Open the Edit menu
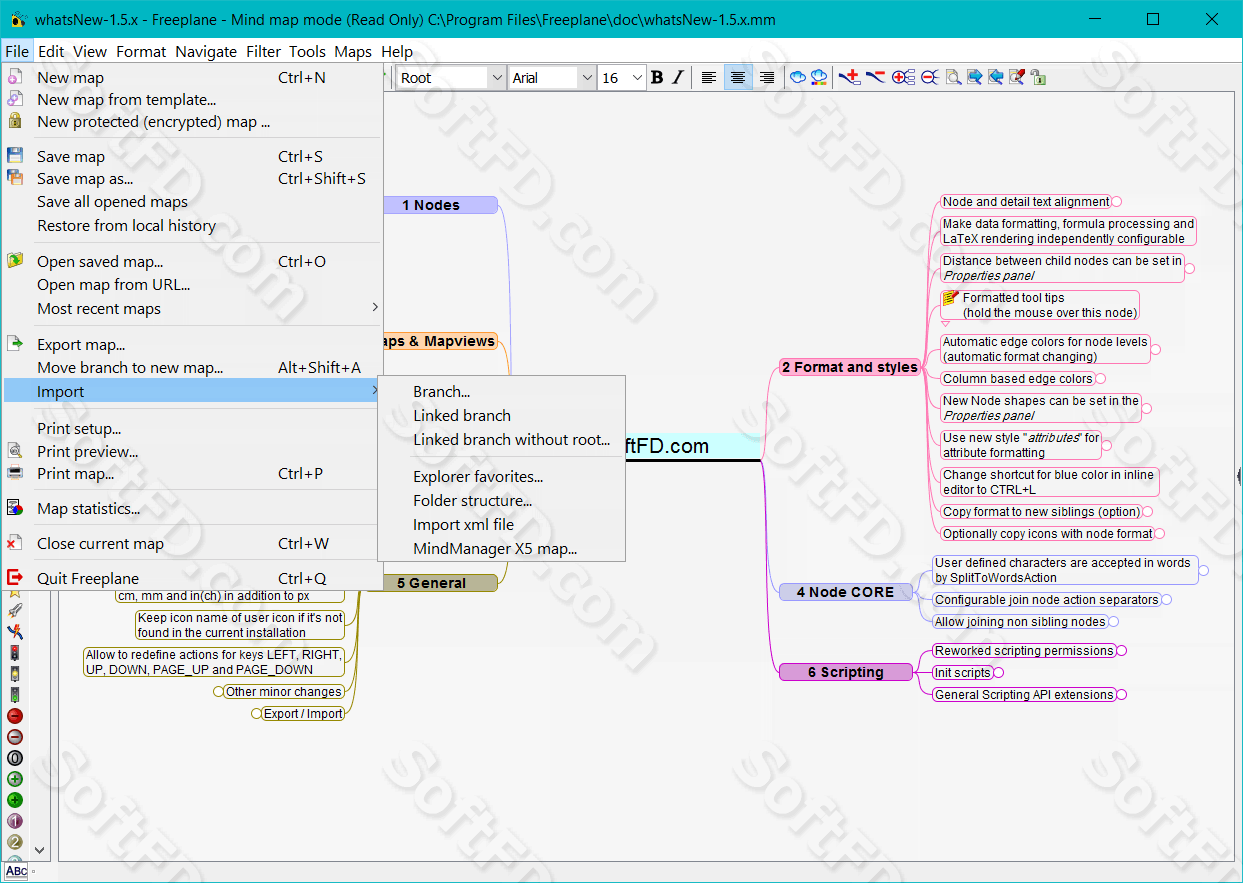Screen dimensions: 1243x883 click(51, 51)
